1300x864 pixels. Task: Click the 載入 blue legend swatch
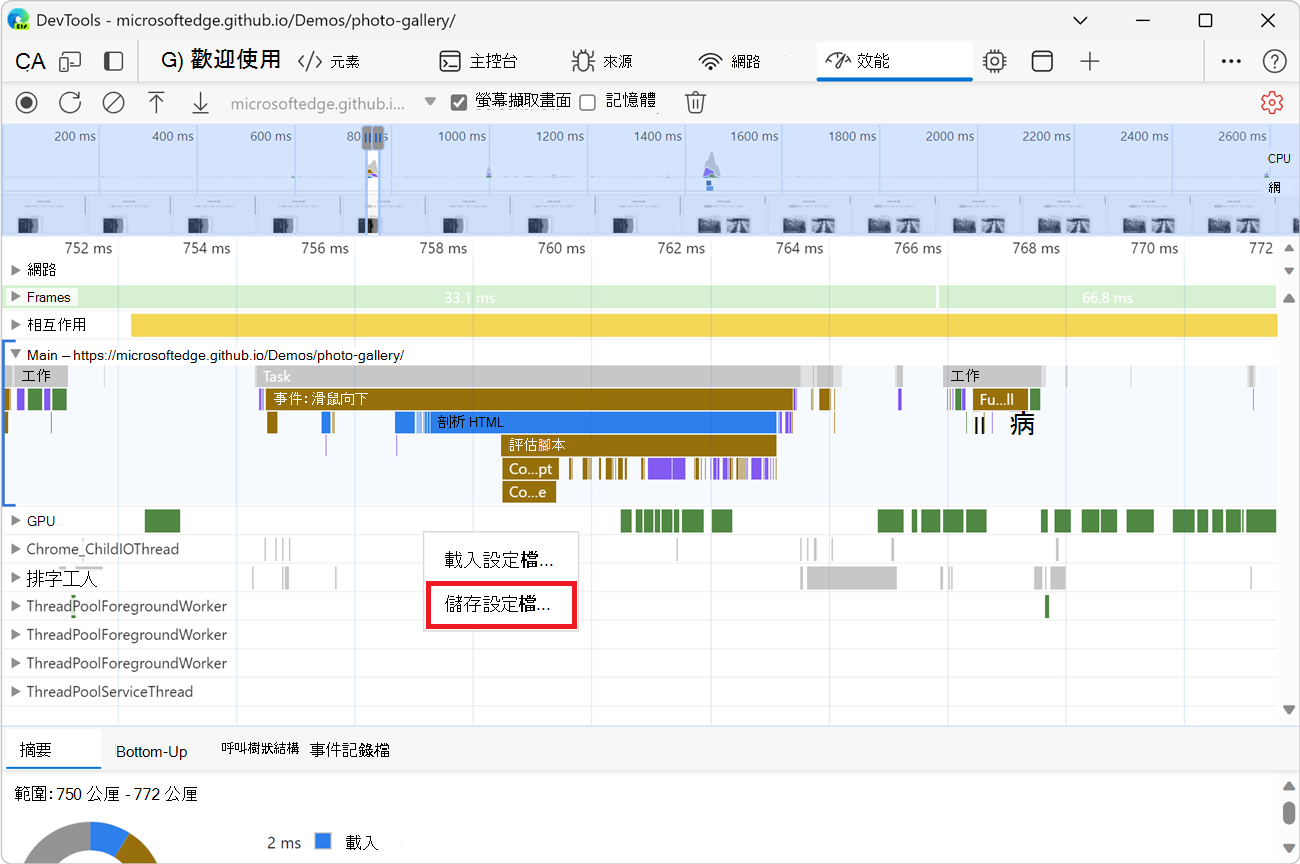click(322, 842)
